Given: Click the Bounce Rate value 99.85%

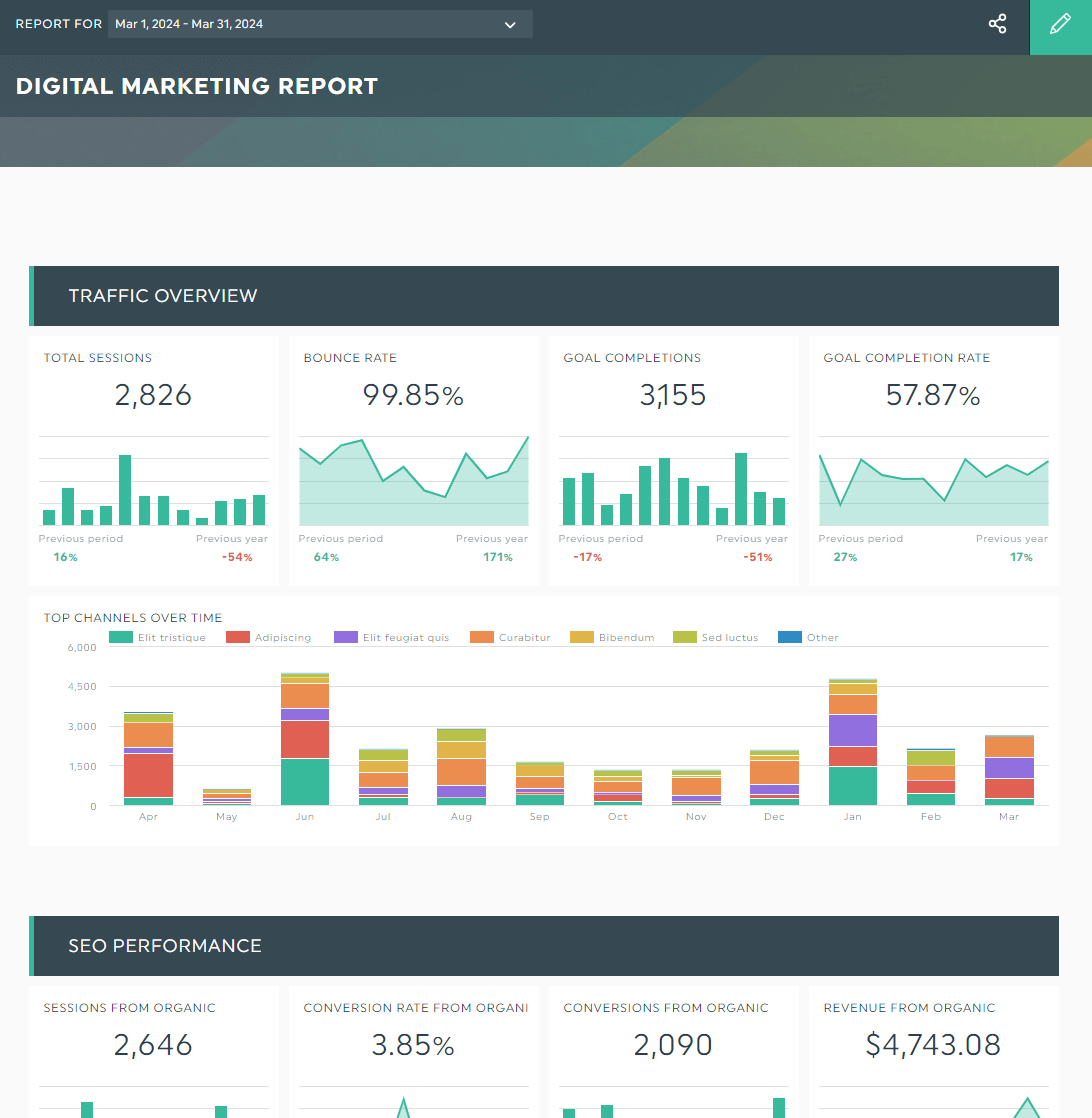Looking at the screenshot, I should pyautogui.click(x=413, y=395).
